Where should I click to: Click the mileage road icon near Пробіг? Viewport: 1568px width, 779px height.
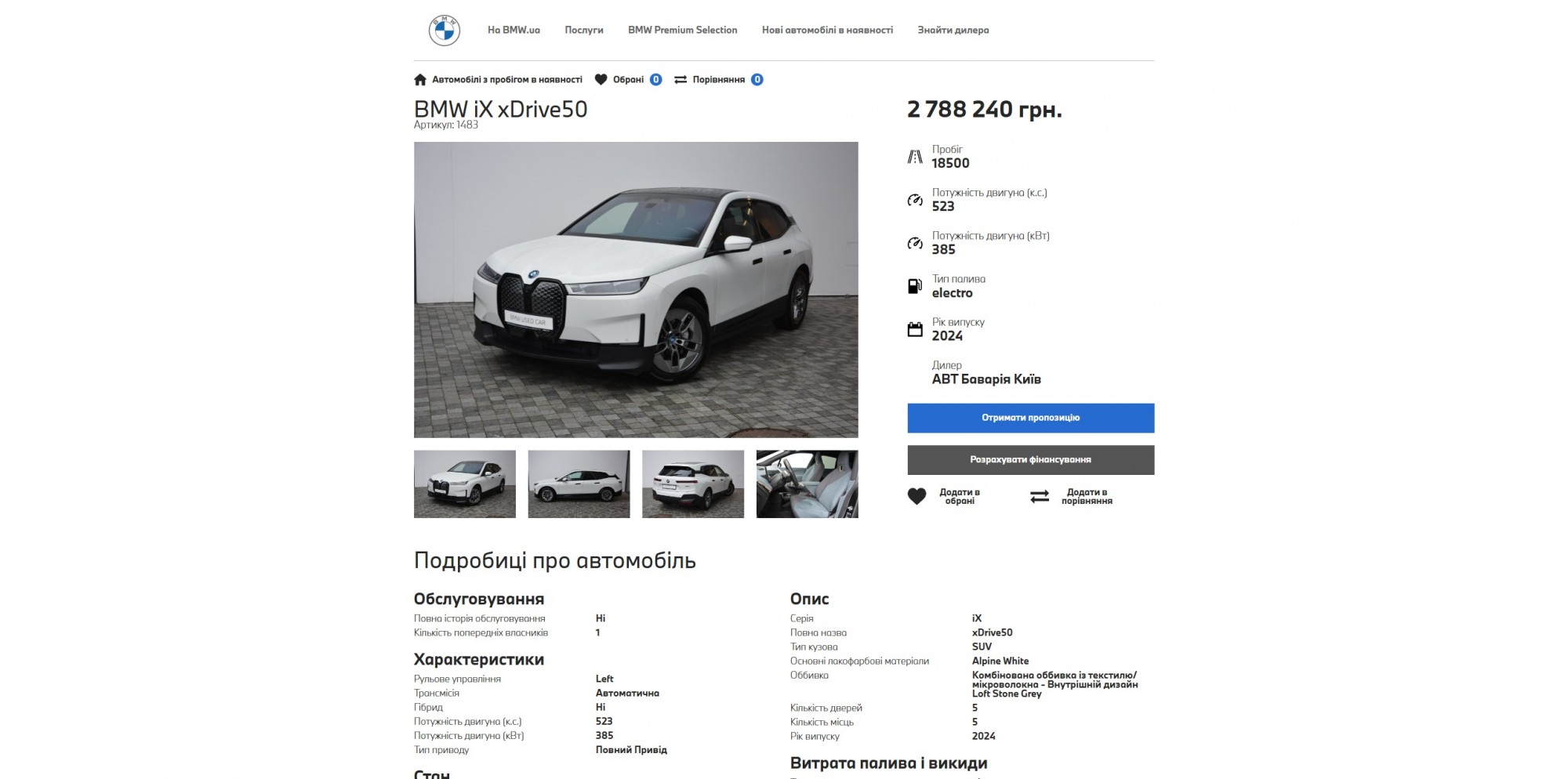915,157
